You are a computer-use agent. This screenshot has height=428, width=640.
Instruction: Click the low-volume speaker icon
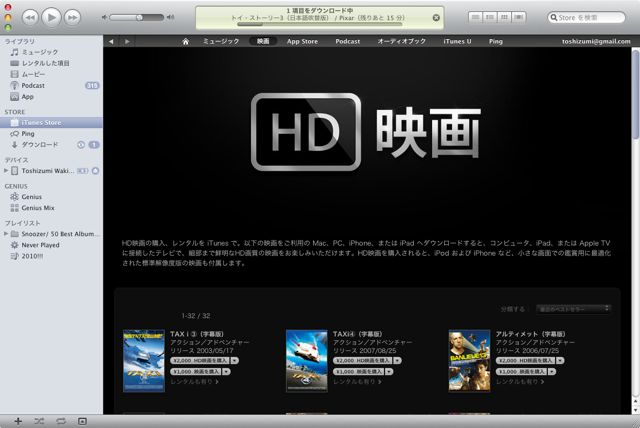pyautogui.click(x=104, y=17)
